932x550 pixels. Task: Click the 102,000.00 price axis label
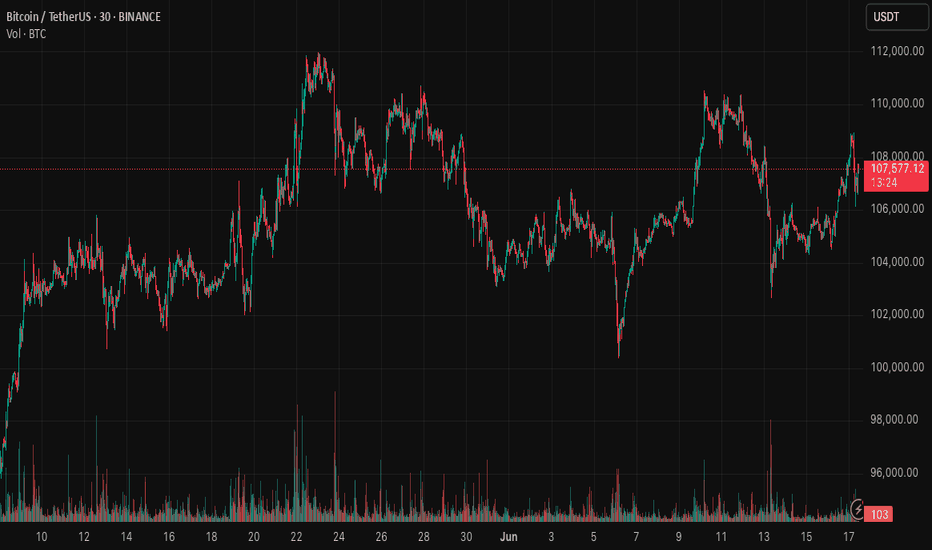(898, 314)
